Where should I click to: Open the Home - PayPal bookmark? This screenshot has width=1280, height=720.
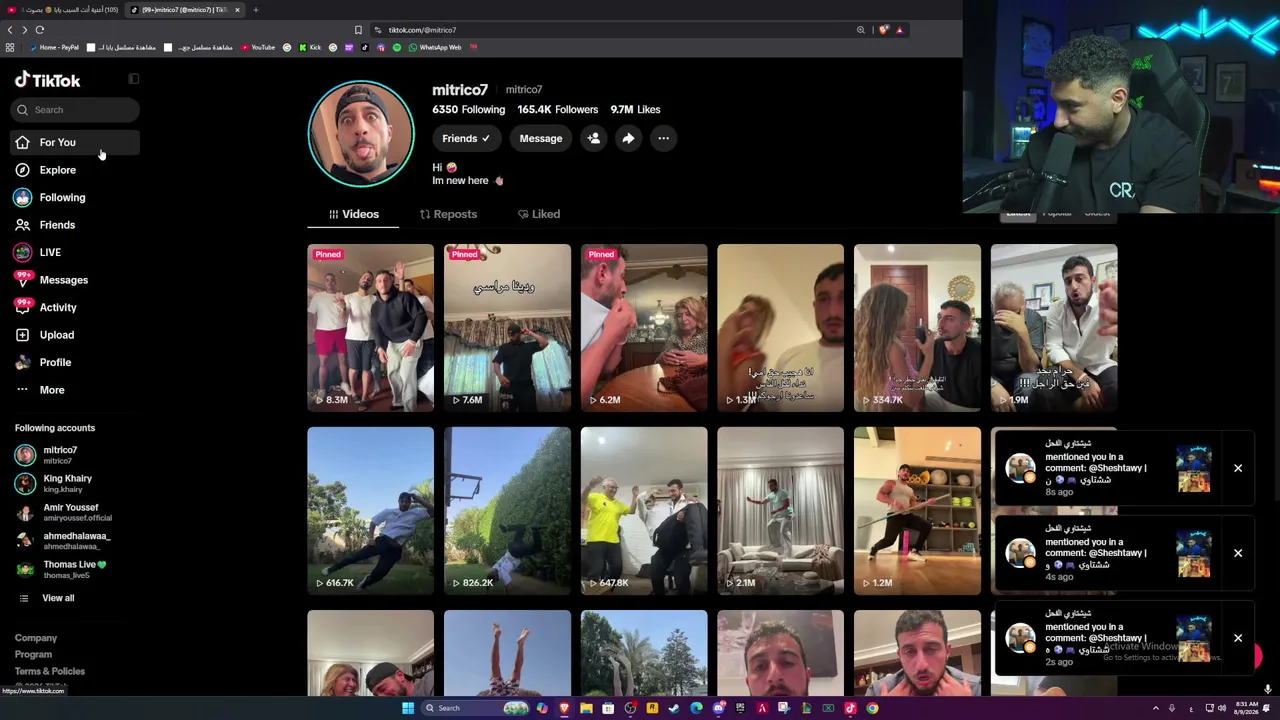coord(54,47)
